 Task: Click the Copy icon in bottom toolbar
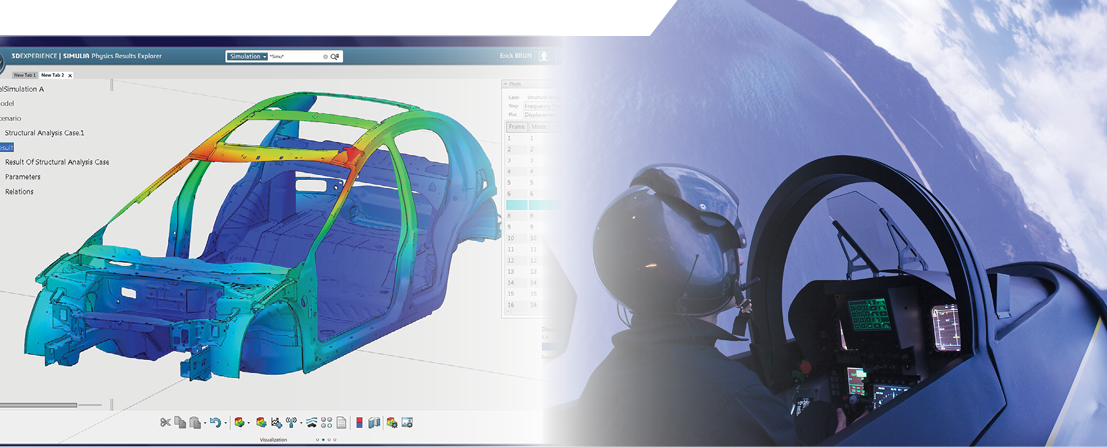point(180,422)
